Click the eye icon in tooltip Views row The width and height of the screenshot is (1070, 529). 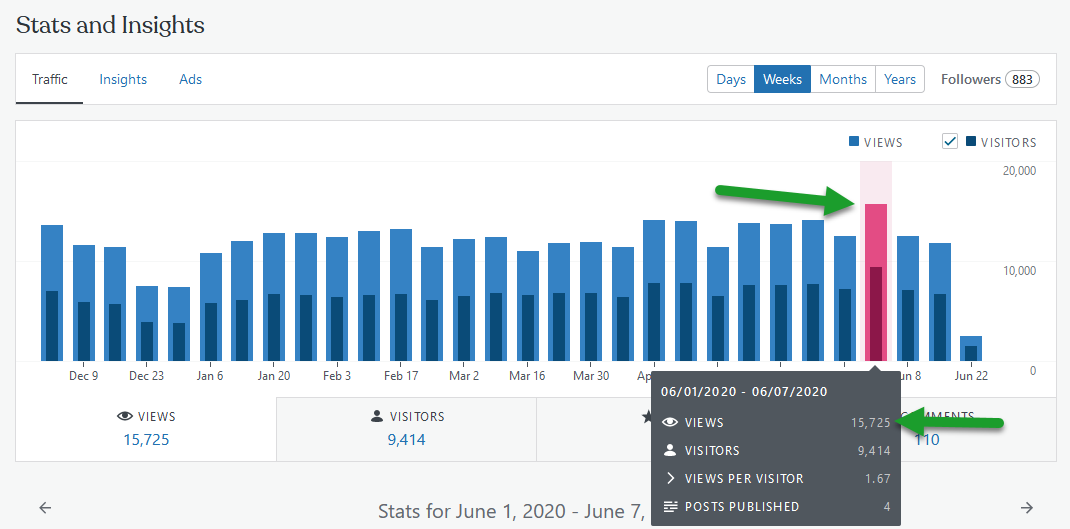click(x=670, y=423)
